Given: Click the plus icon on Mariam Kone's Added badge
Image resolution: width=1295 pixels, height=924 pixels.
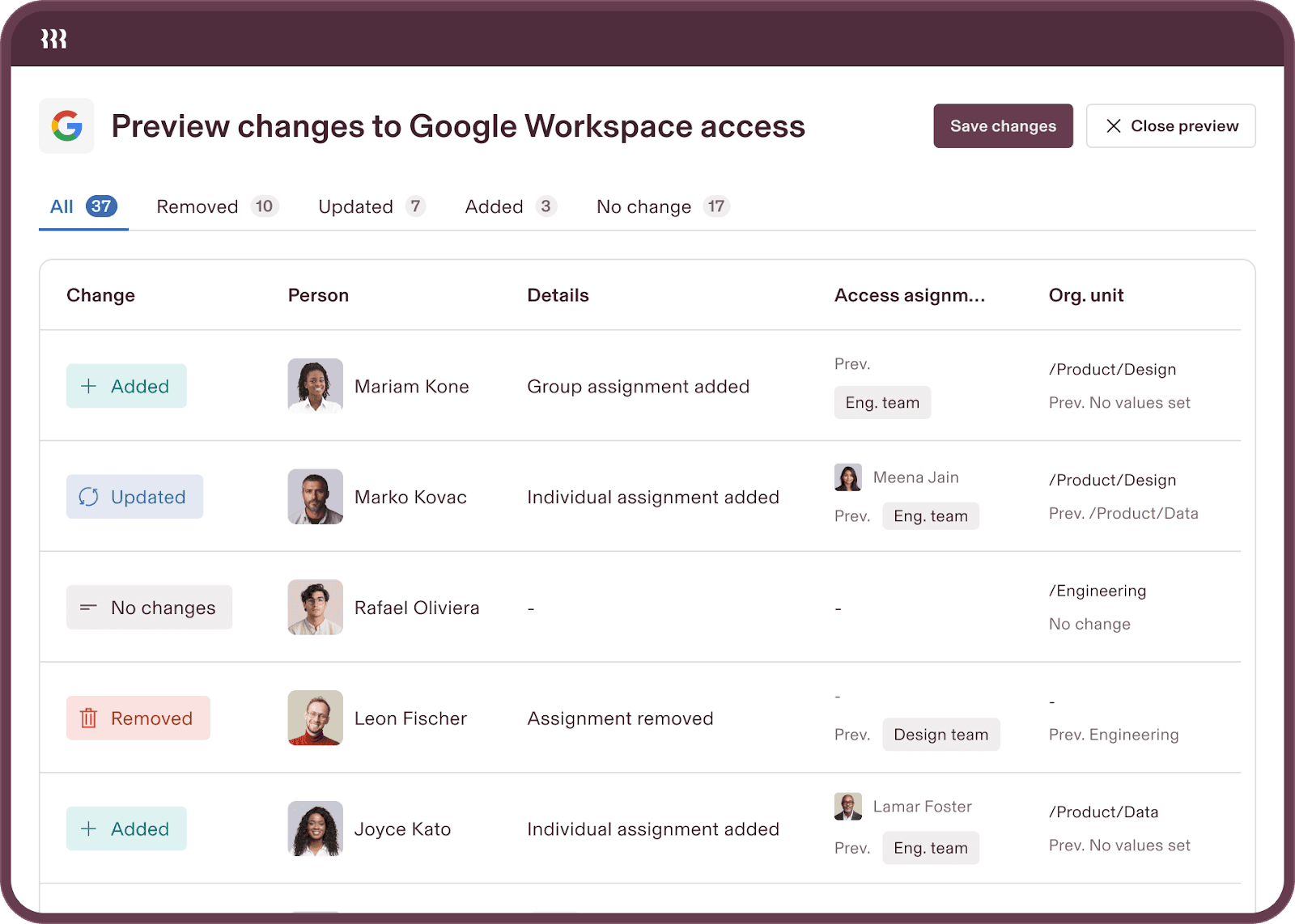Looking at the screenshot, I should (88, 386).
